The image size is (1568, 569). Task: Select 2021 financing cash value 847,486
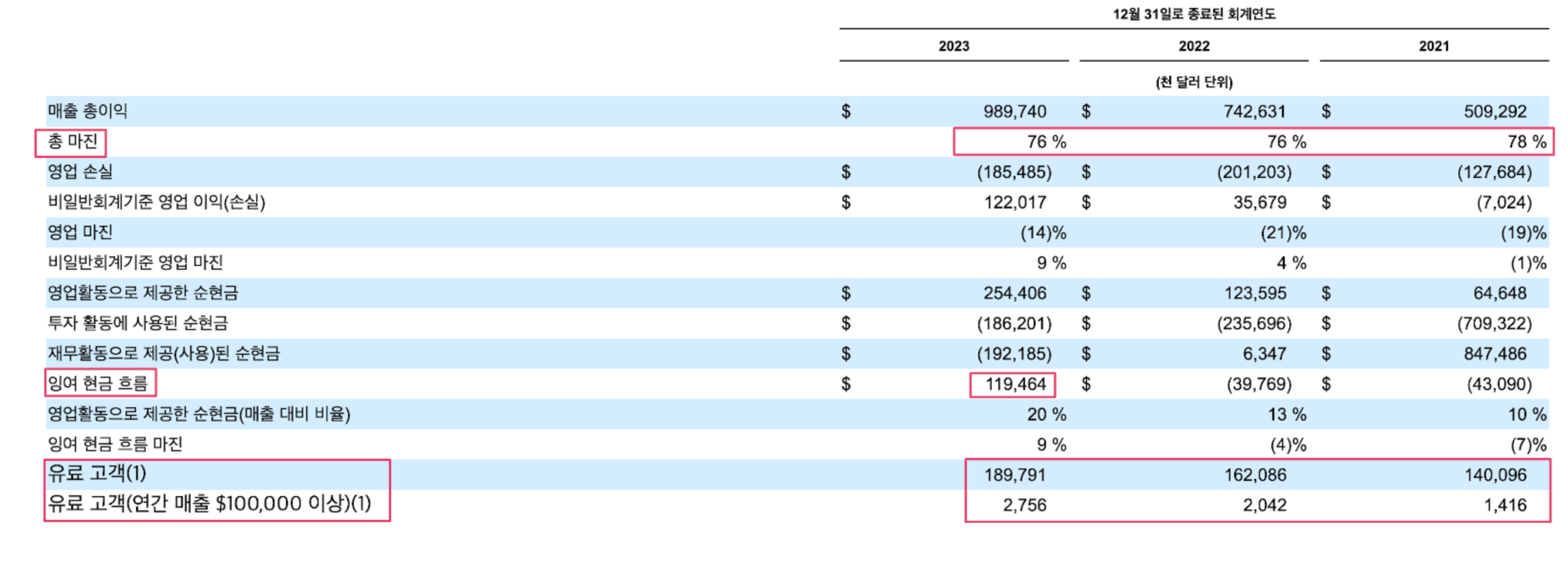coord(1494,354)
